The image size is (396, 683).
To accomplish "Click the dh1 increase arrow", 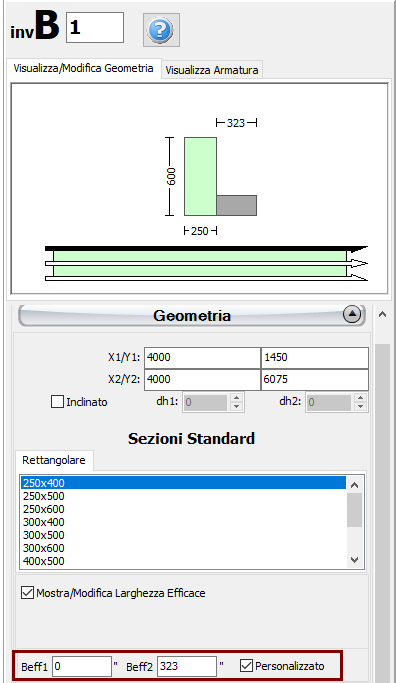I will [x=236, y=398].
